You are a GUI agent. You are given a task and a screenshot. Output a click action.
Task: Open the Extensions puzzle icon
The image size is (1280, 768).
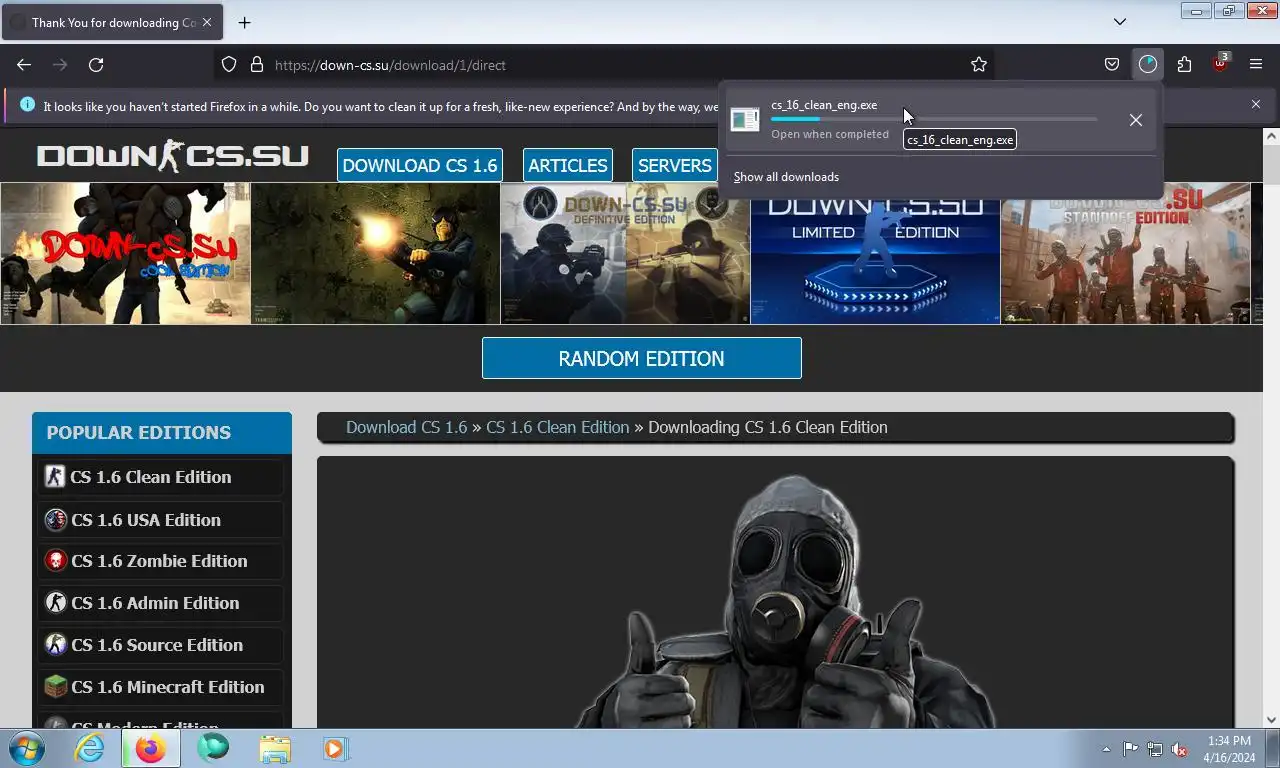1184,65
